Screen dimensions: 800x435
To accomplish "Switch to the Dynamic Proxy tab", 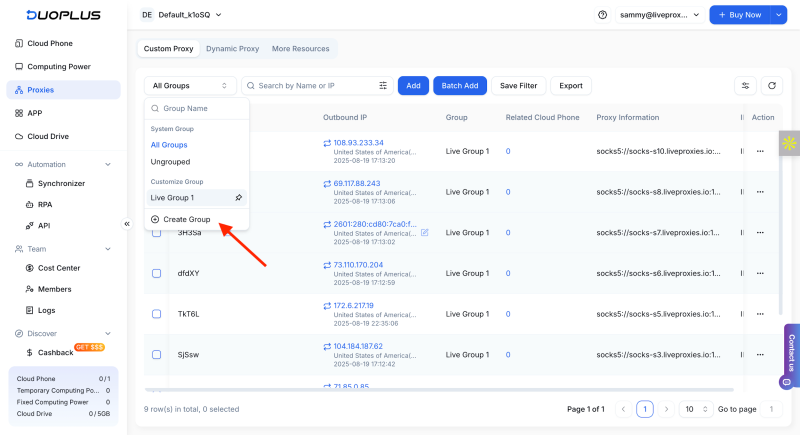I will click(233, 48).
